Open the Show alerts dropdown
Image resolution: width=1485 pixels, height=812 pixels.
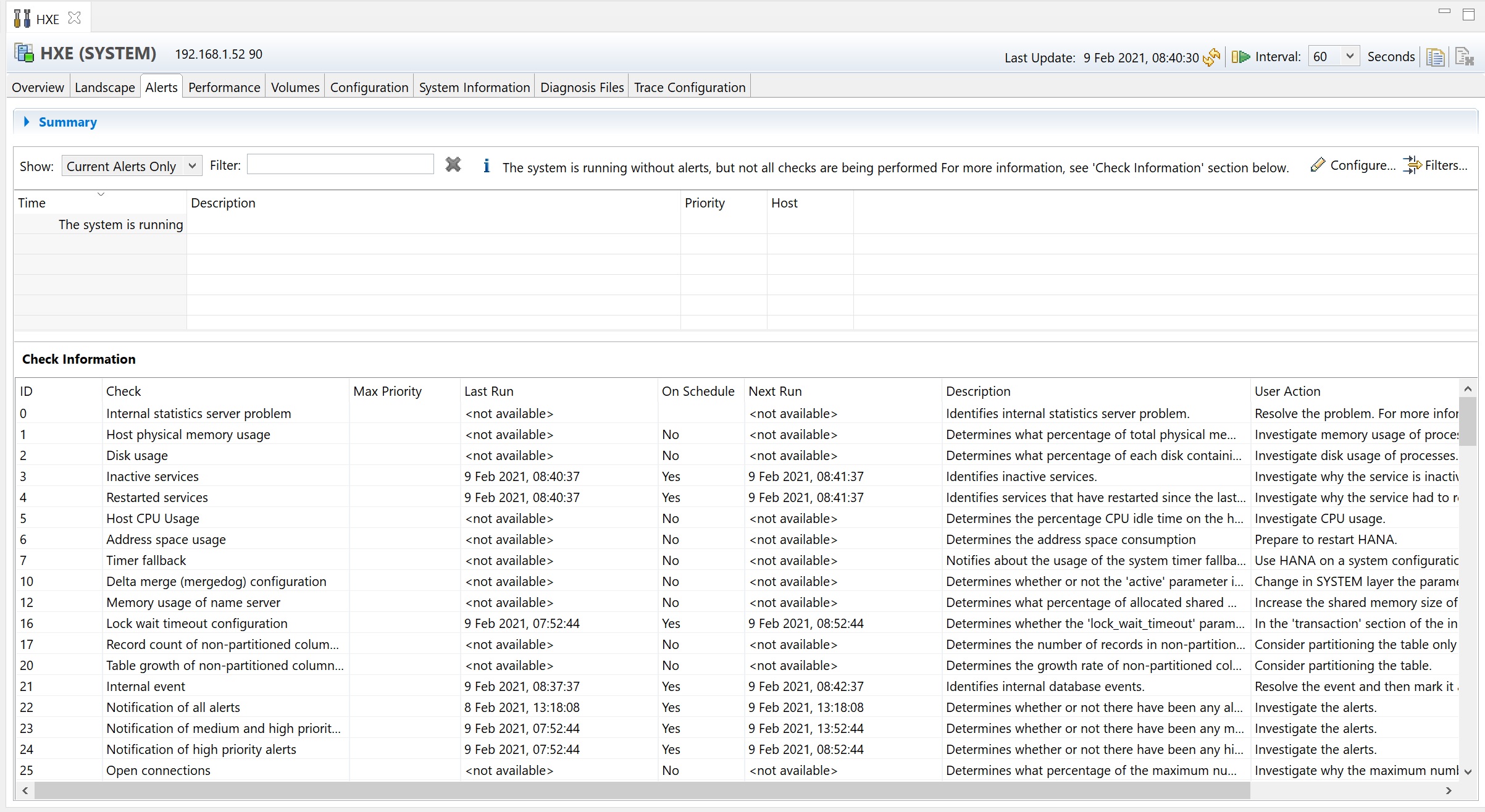pos(192,165)
